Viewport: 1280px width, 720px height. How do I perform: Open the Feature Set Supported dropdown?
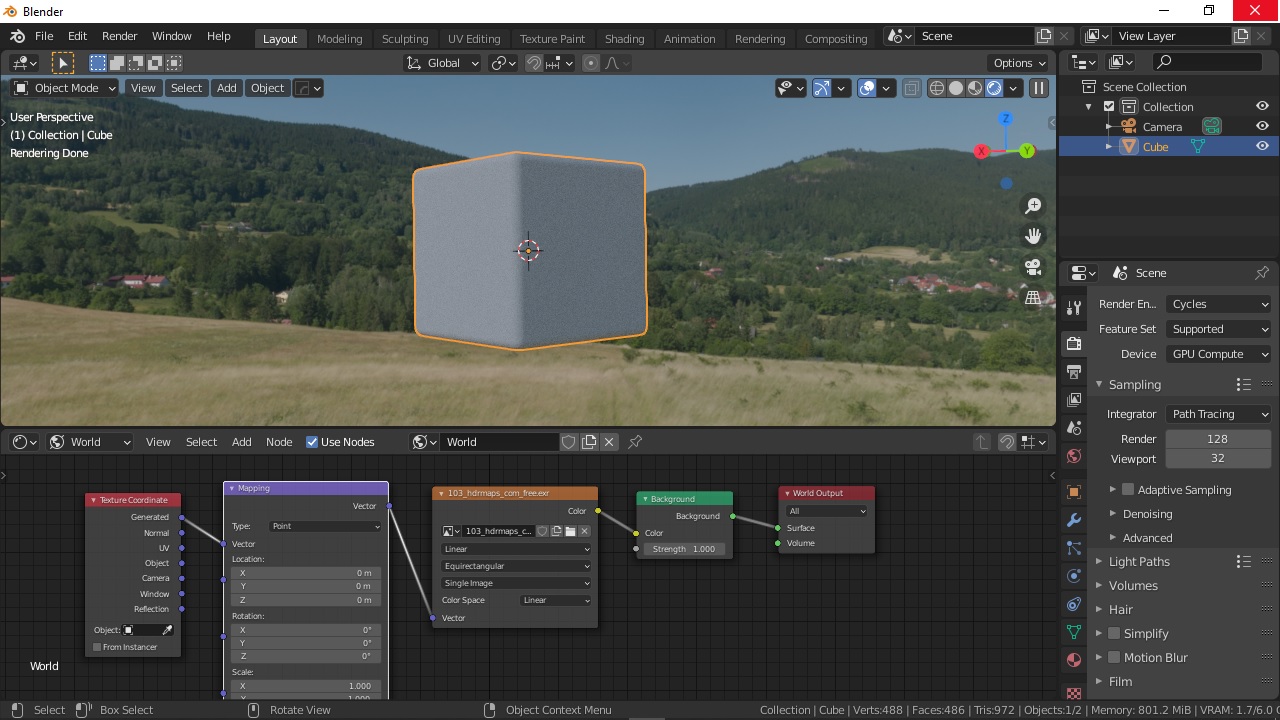click(x=1218, y=329)
